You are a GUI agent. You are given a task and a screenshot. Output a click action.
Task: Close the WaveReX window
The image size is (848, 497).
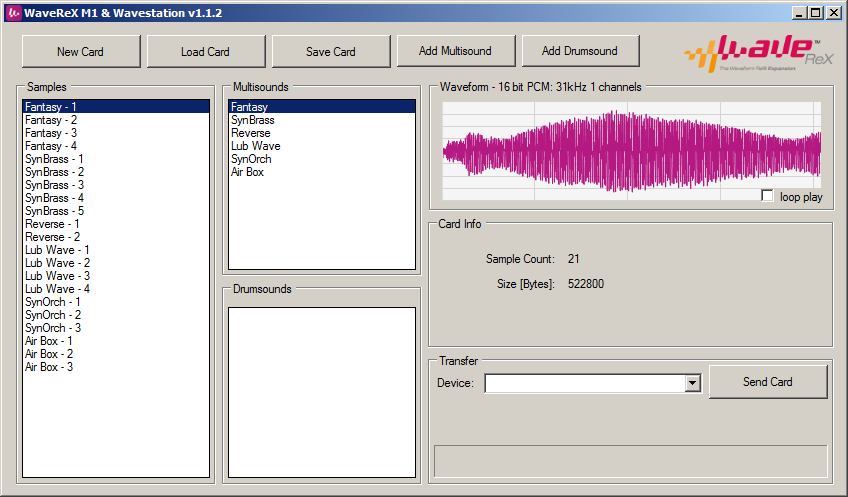click(833, 13)
